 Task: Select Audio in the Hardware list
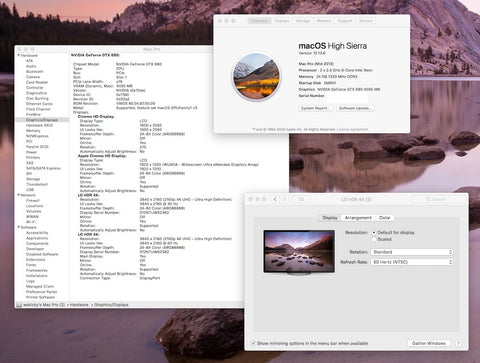click(x=31, y=66)
